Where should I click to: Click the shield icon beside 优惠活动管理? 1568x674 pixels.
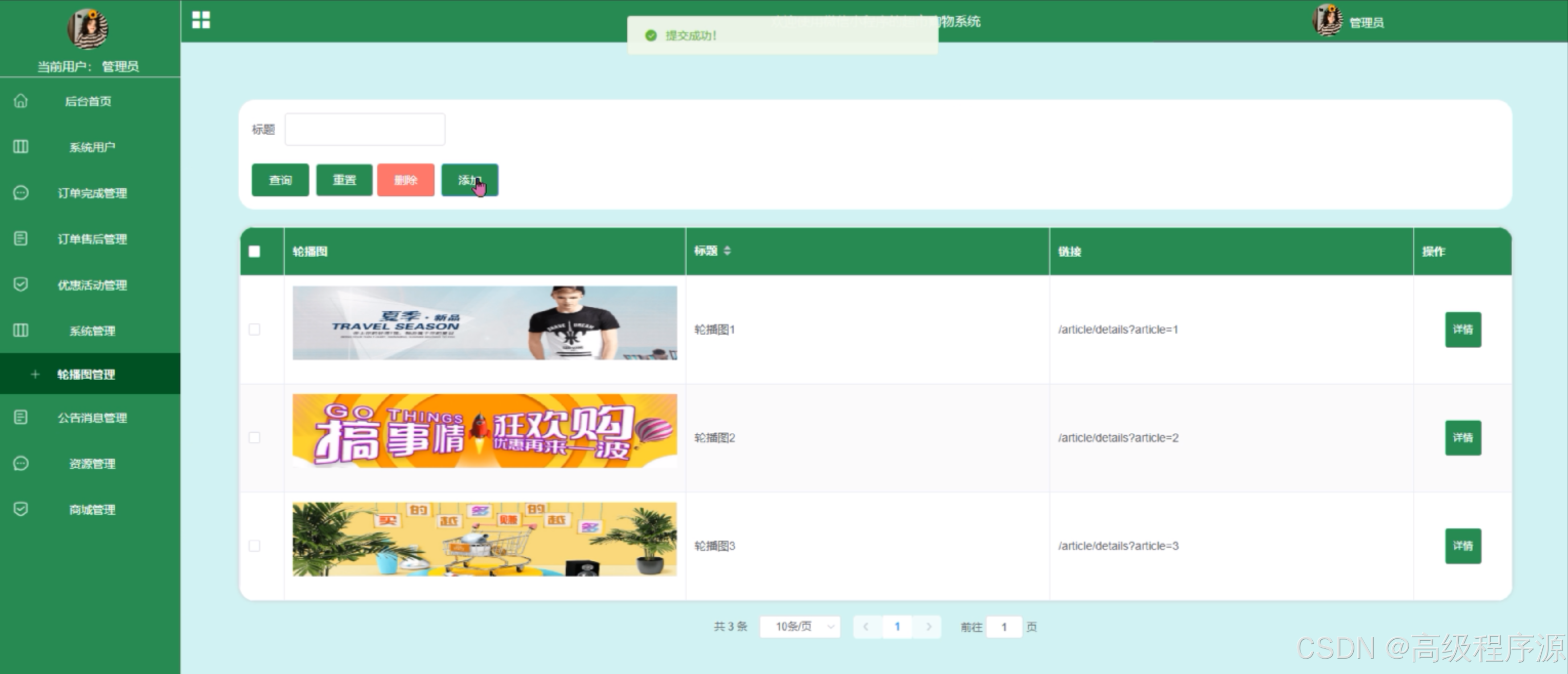pyautogui.click(x=20, y=284)
